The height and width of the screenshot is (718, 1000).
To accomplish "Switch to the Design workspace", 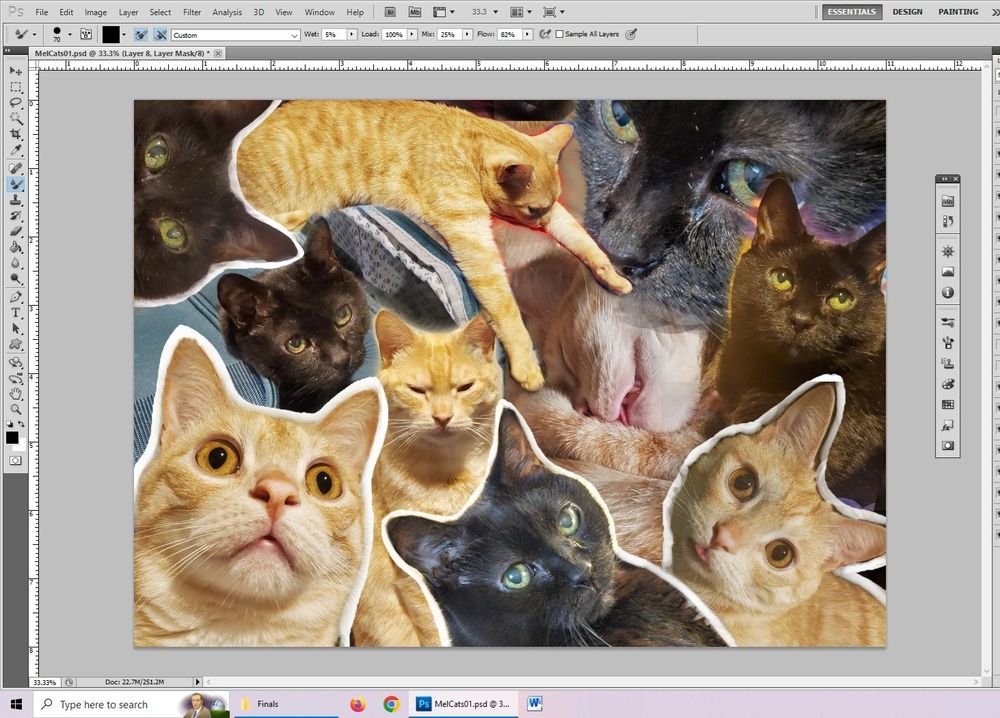I will pyautogui.click(x=907, y=11).
